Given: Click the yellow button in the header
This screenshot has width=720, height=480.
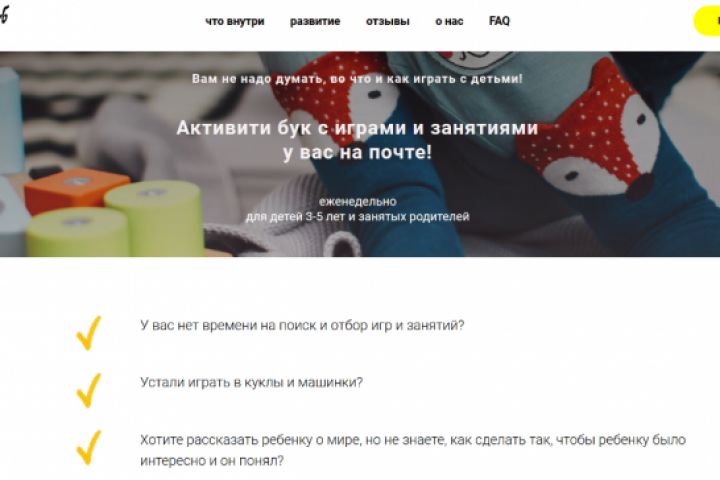Looking at the screenshot, I should click(707, 21).
